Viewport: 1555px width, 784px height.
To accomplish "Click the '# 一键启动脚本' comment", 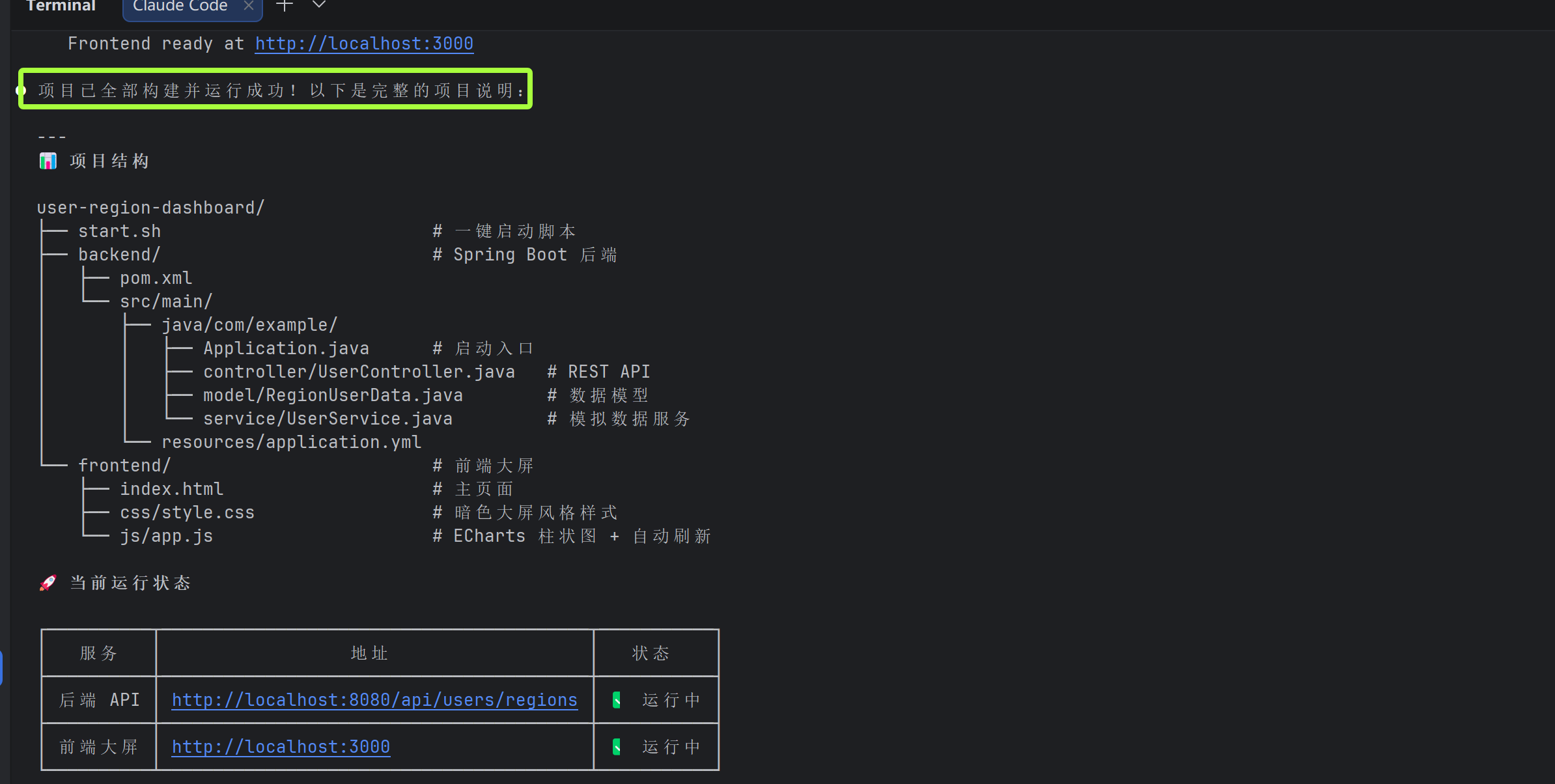I will (x=504, y=231).
